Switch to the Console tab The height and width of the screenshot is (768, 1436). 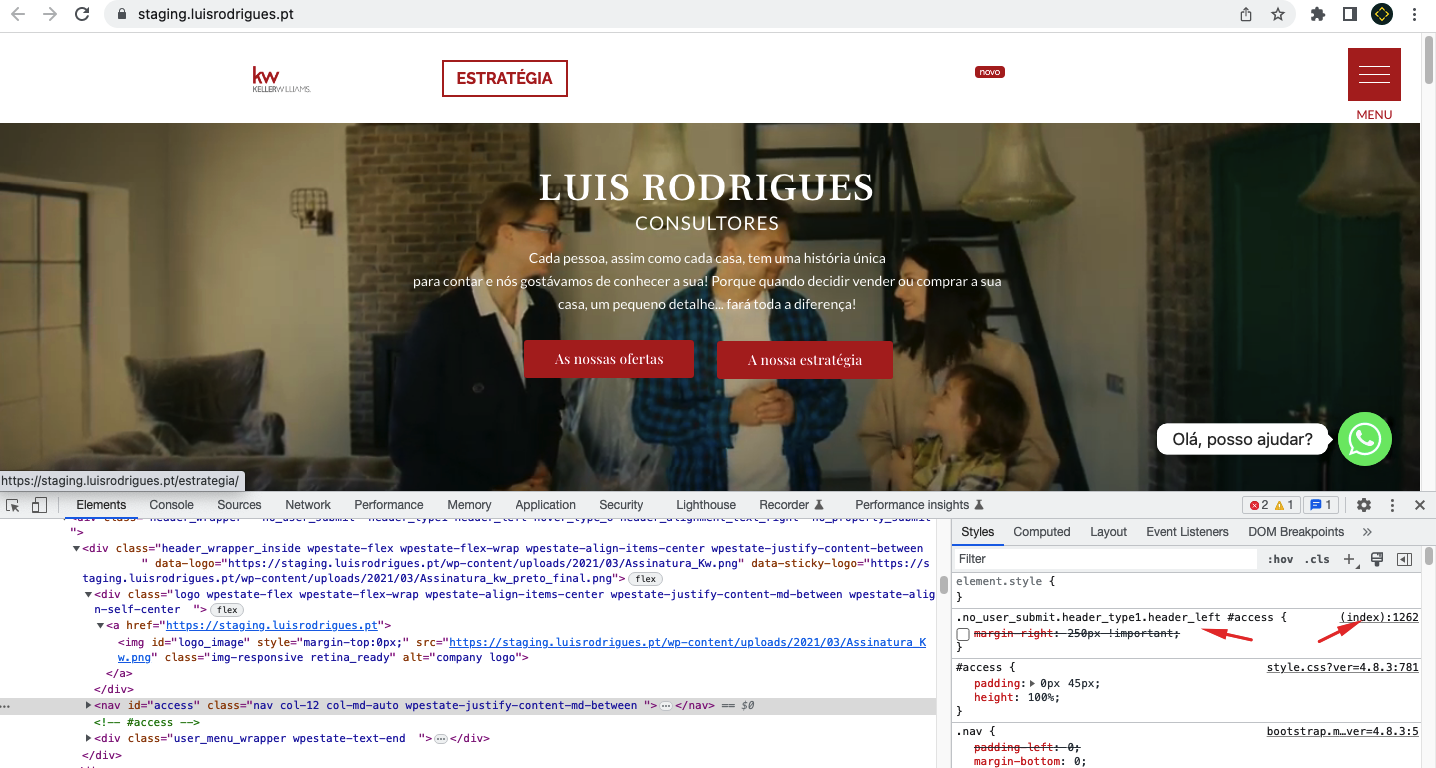point(172,505)
